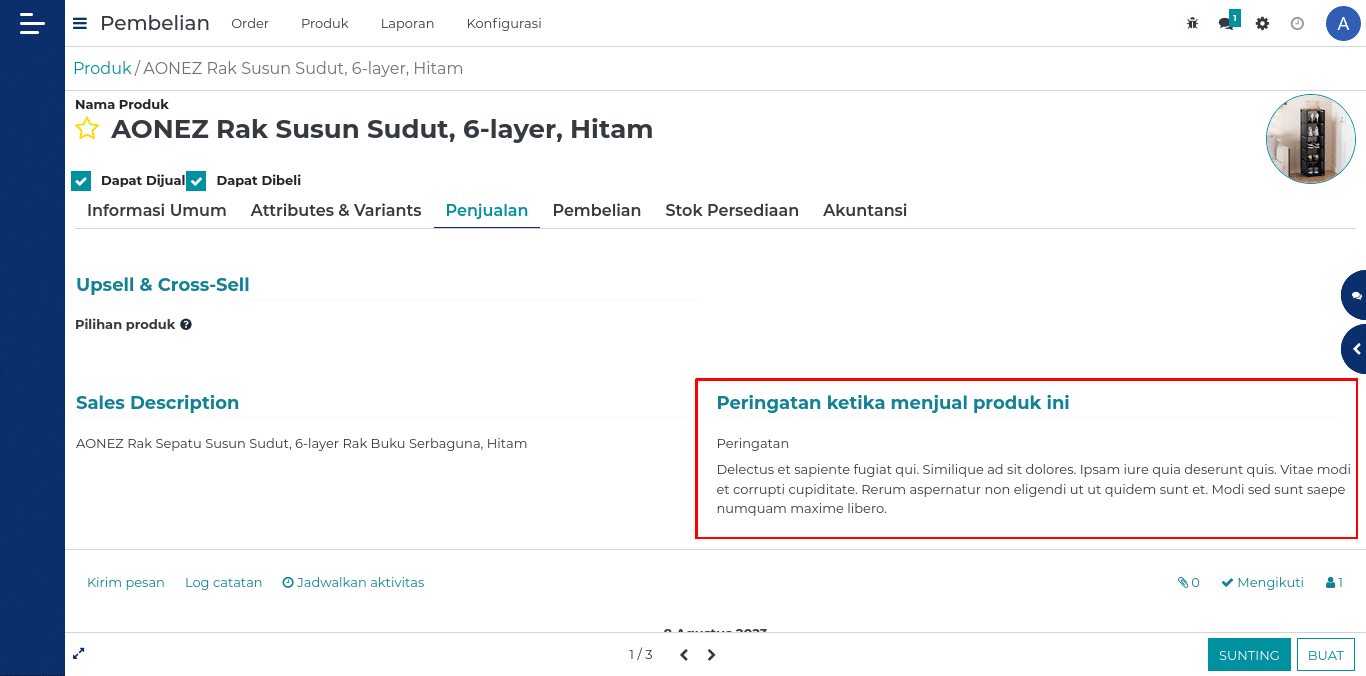Click Log catatan
This screenshot has width=1366, height=676.
click(224, 583)
